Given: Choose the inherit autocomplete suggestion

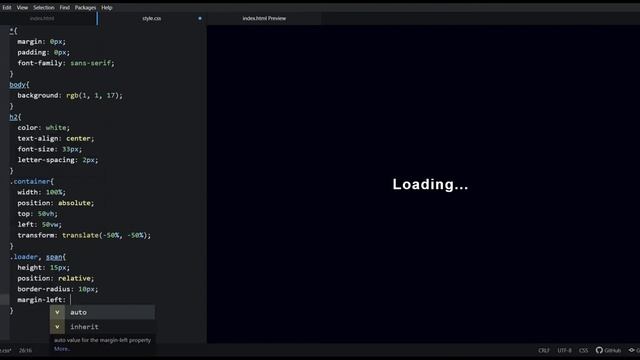Looking at the screenshot, I should [102, 327].
